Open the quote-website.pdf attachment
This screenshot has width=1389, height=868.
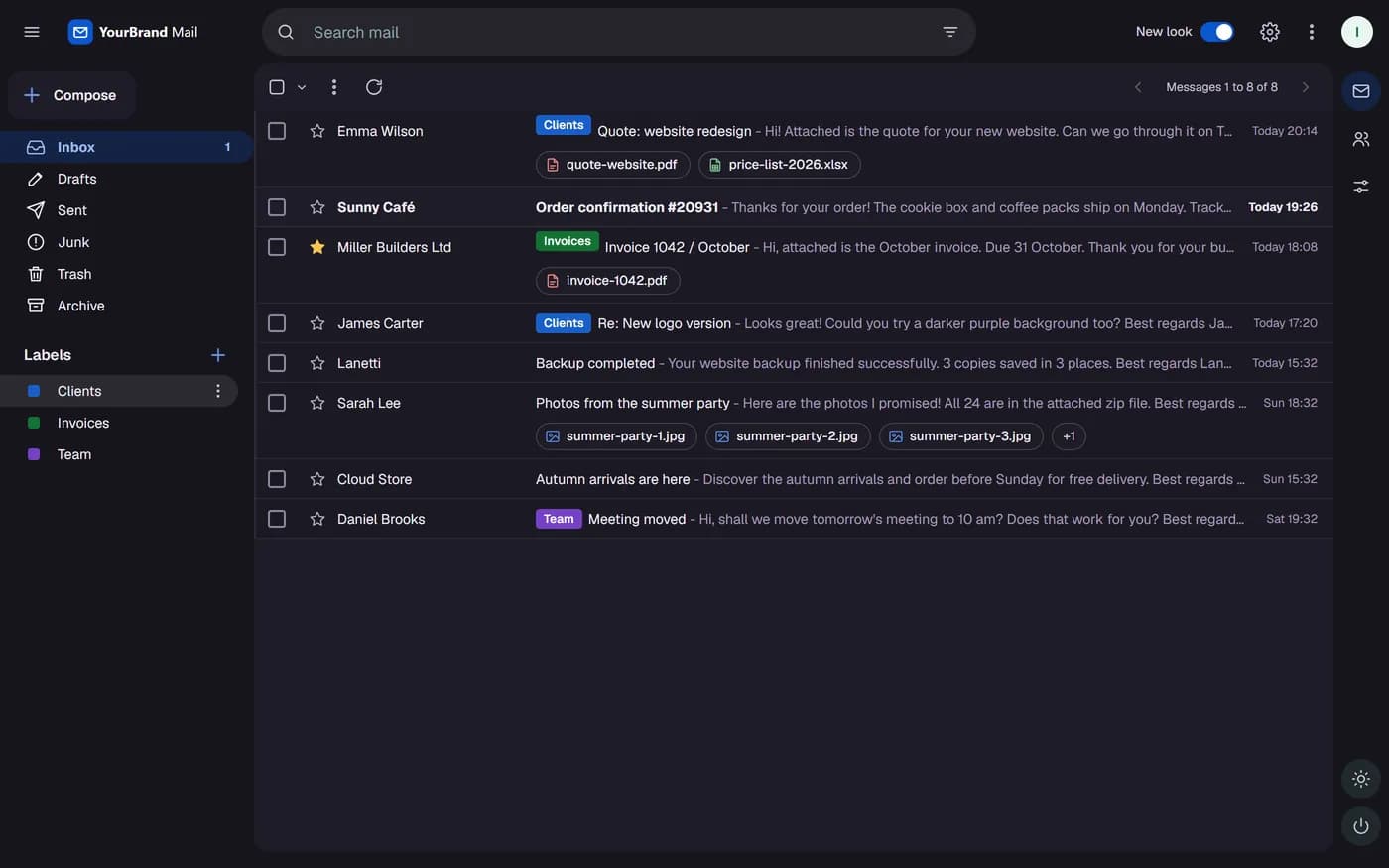point(613,165)
